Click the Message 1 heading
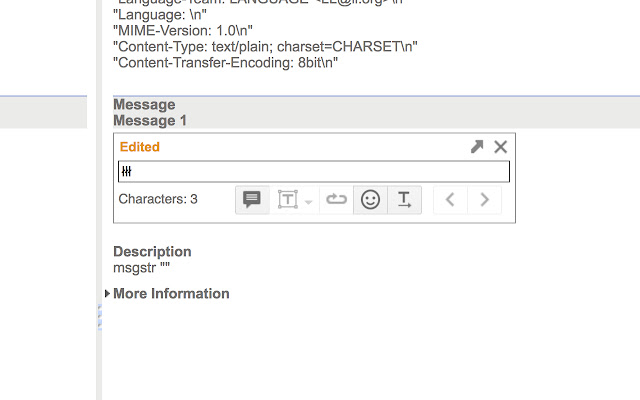The width and height of the screenshot is (640, 400). click(150, 121)
